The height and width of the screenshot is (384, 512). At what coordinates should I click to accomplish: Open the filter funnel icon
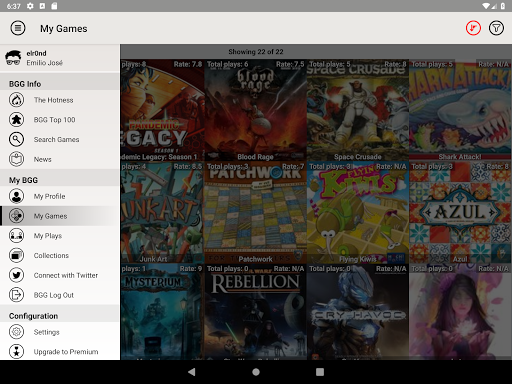click(x=496, y=28)
